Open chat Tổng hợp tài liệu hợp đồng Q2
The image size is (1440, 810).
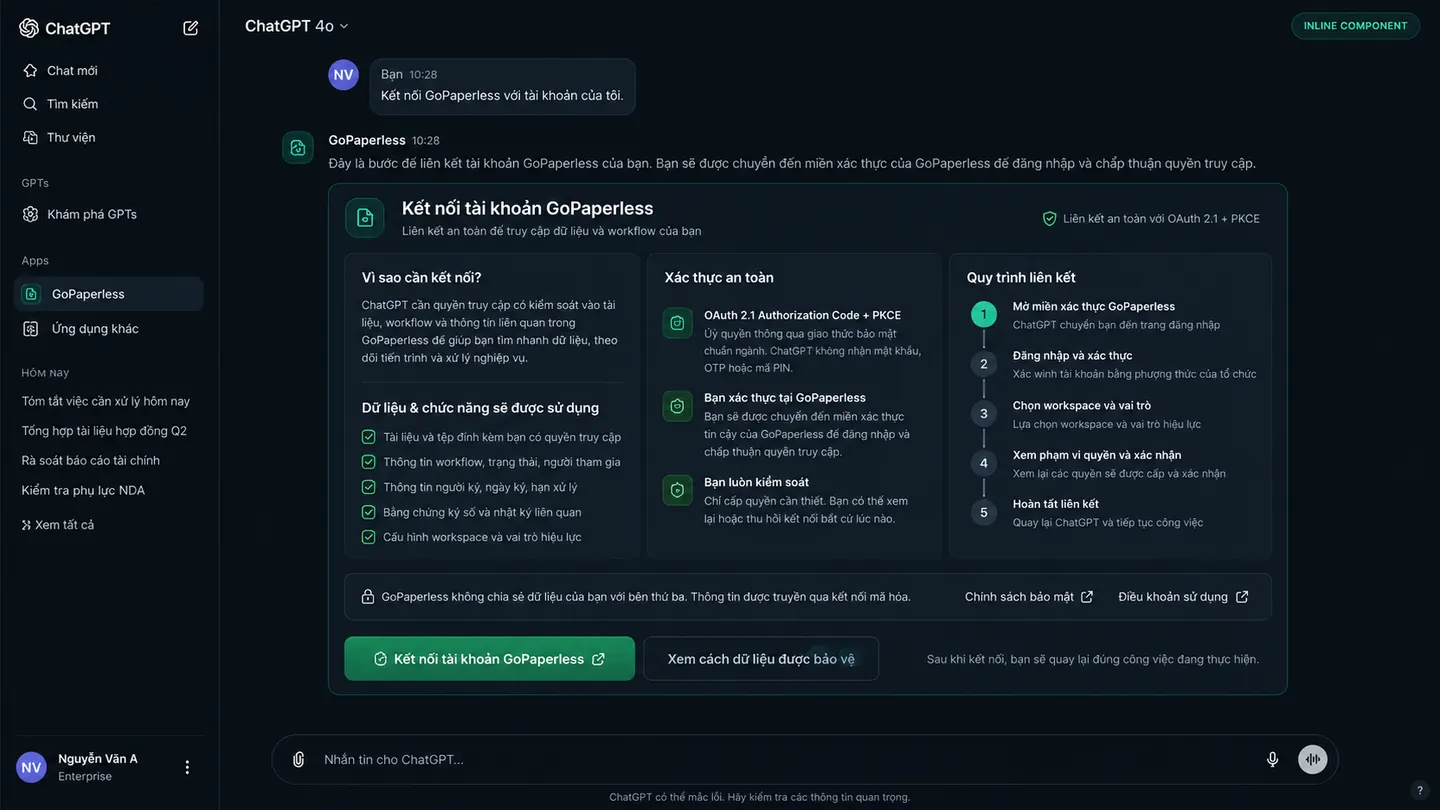click(104, 431)
